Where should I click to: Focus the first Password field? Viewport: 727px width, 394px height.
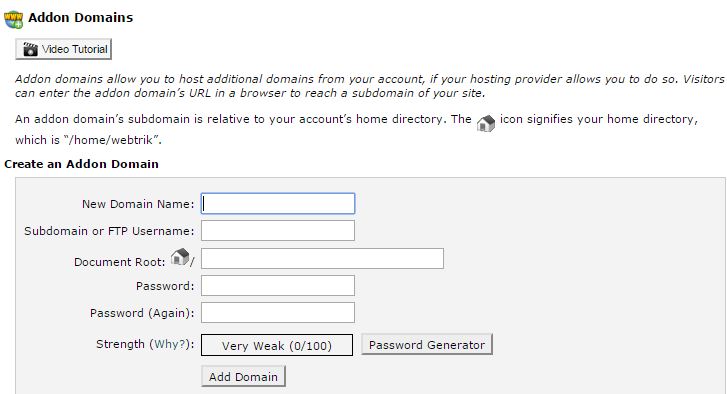[278, 286]
